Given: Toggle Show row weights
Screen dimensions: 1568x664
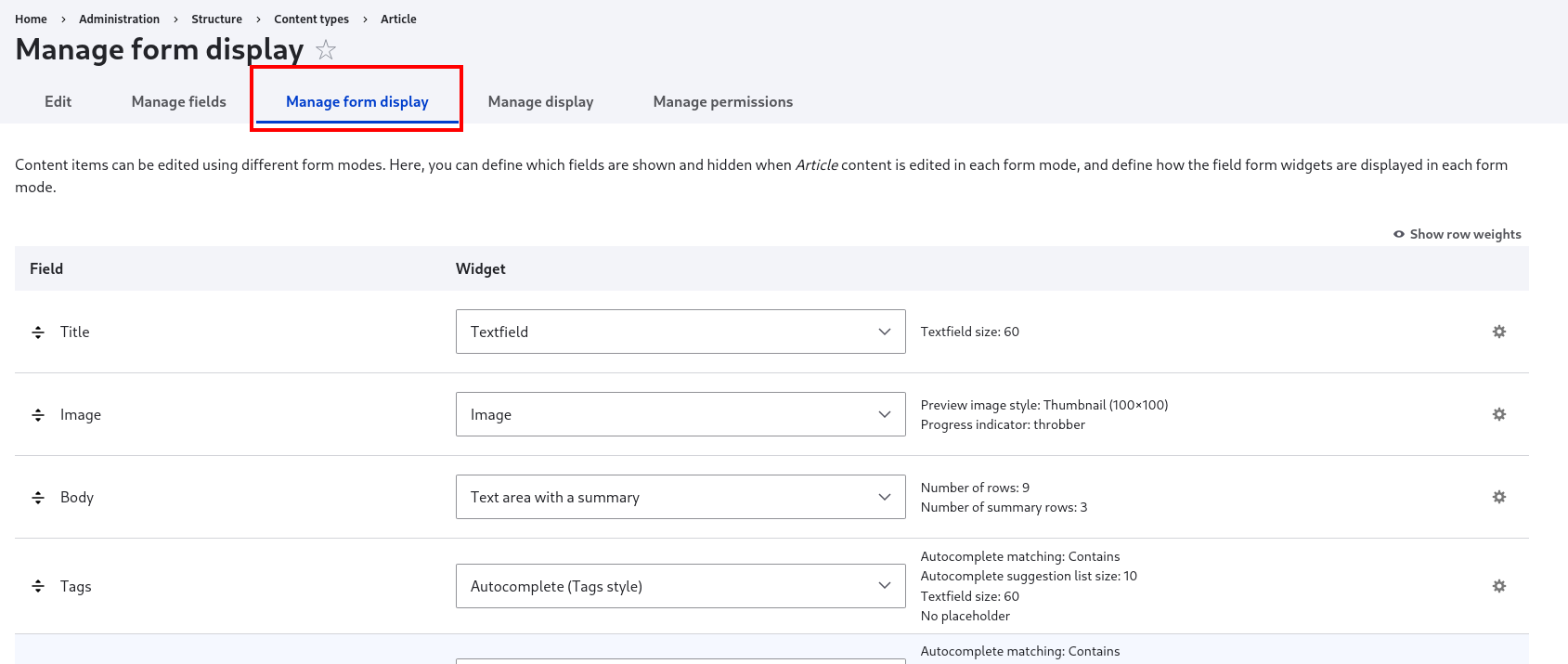Looking at the screenshot, I should [x=1457, y=234].
